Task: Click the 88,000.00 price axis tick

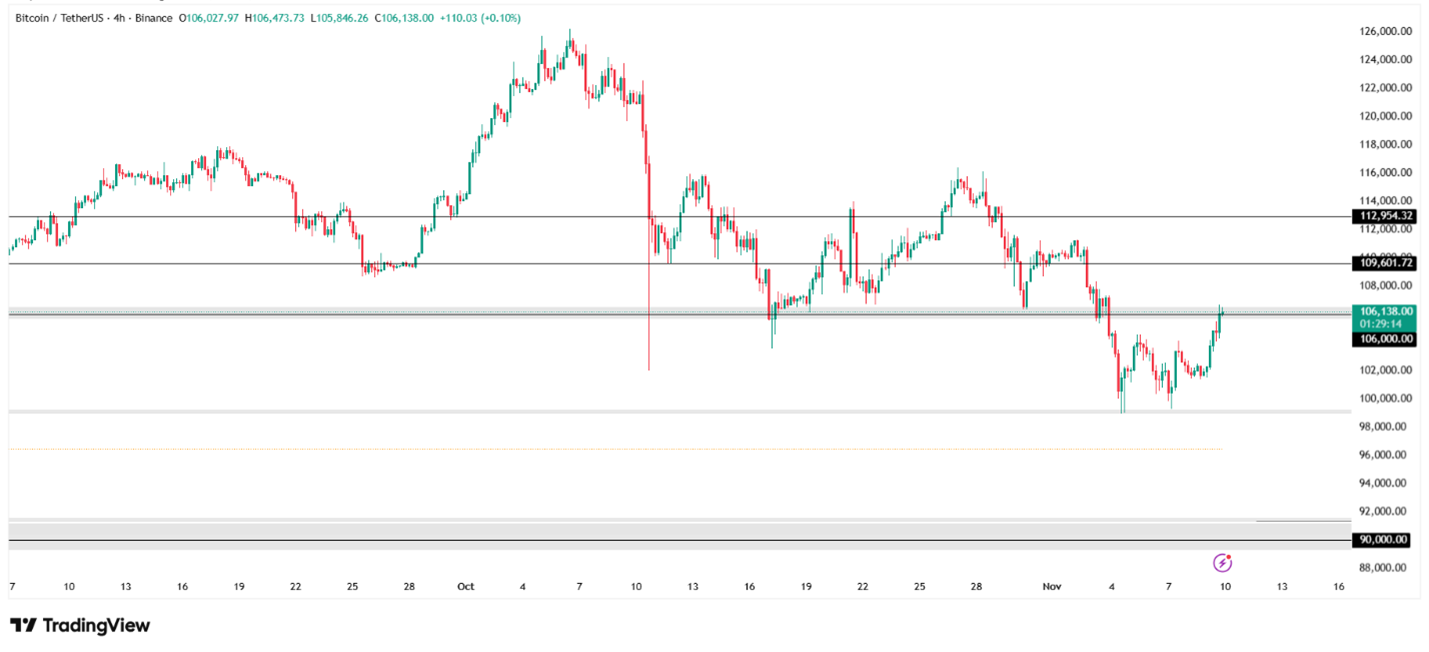Action: pos(1385,568)
